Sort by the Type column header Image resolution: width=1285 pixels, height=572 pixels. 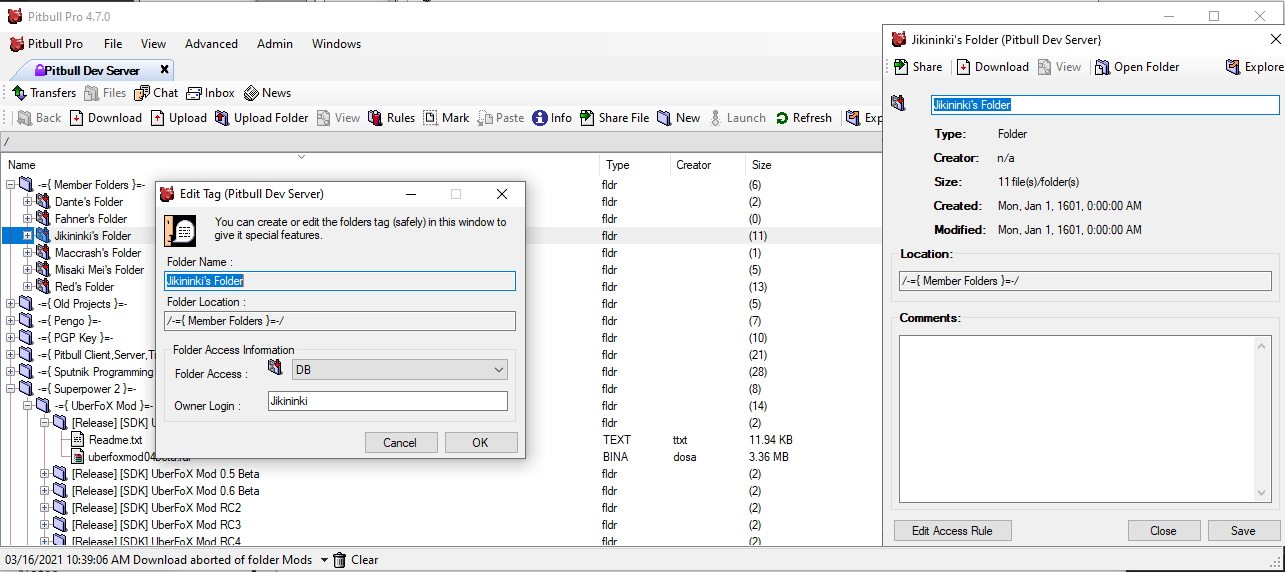[635, 165]
